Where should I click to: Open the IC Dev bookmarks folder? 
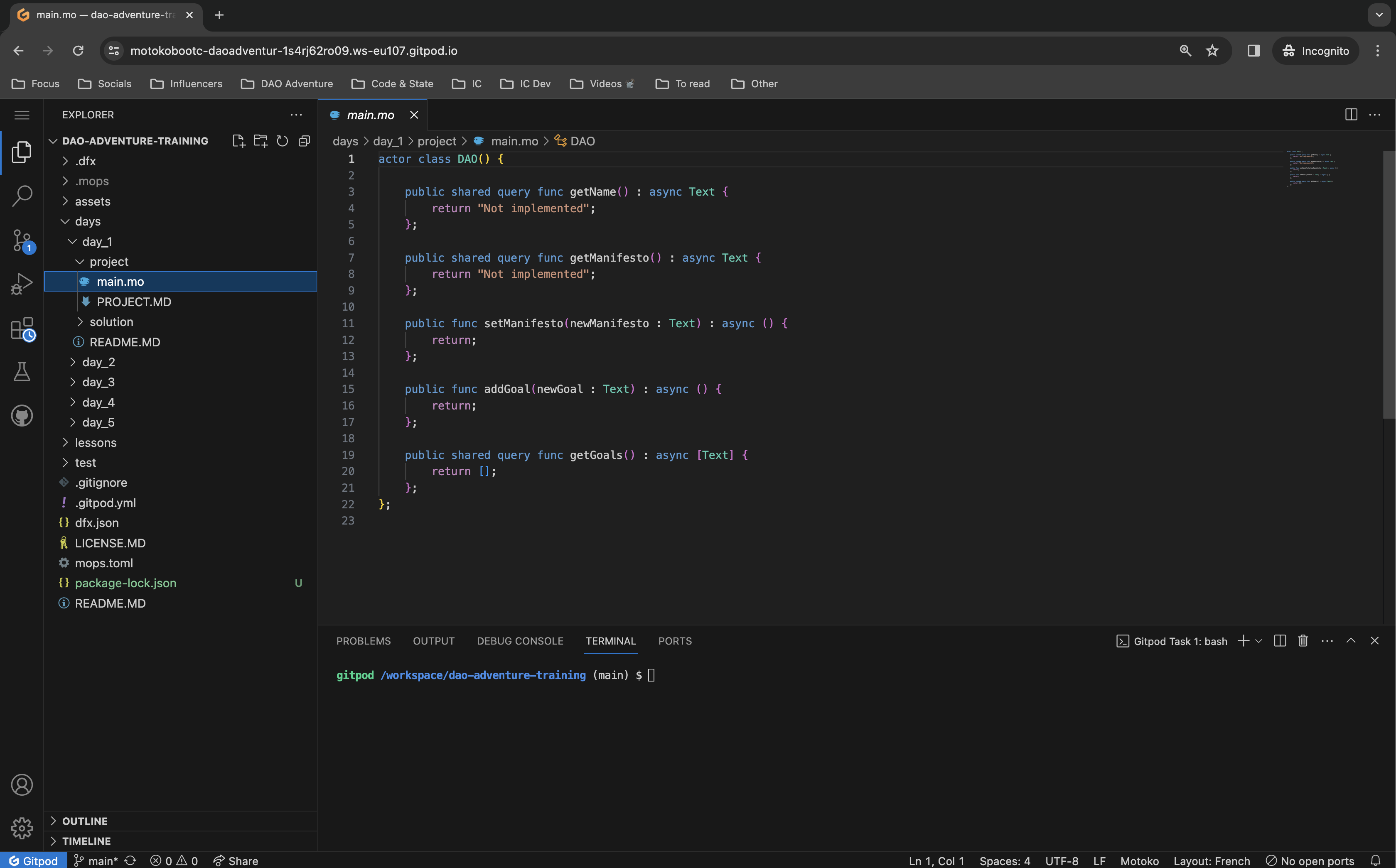[525, 84]
